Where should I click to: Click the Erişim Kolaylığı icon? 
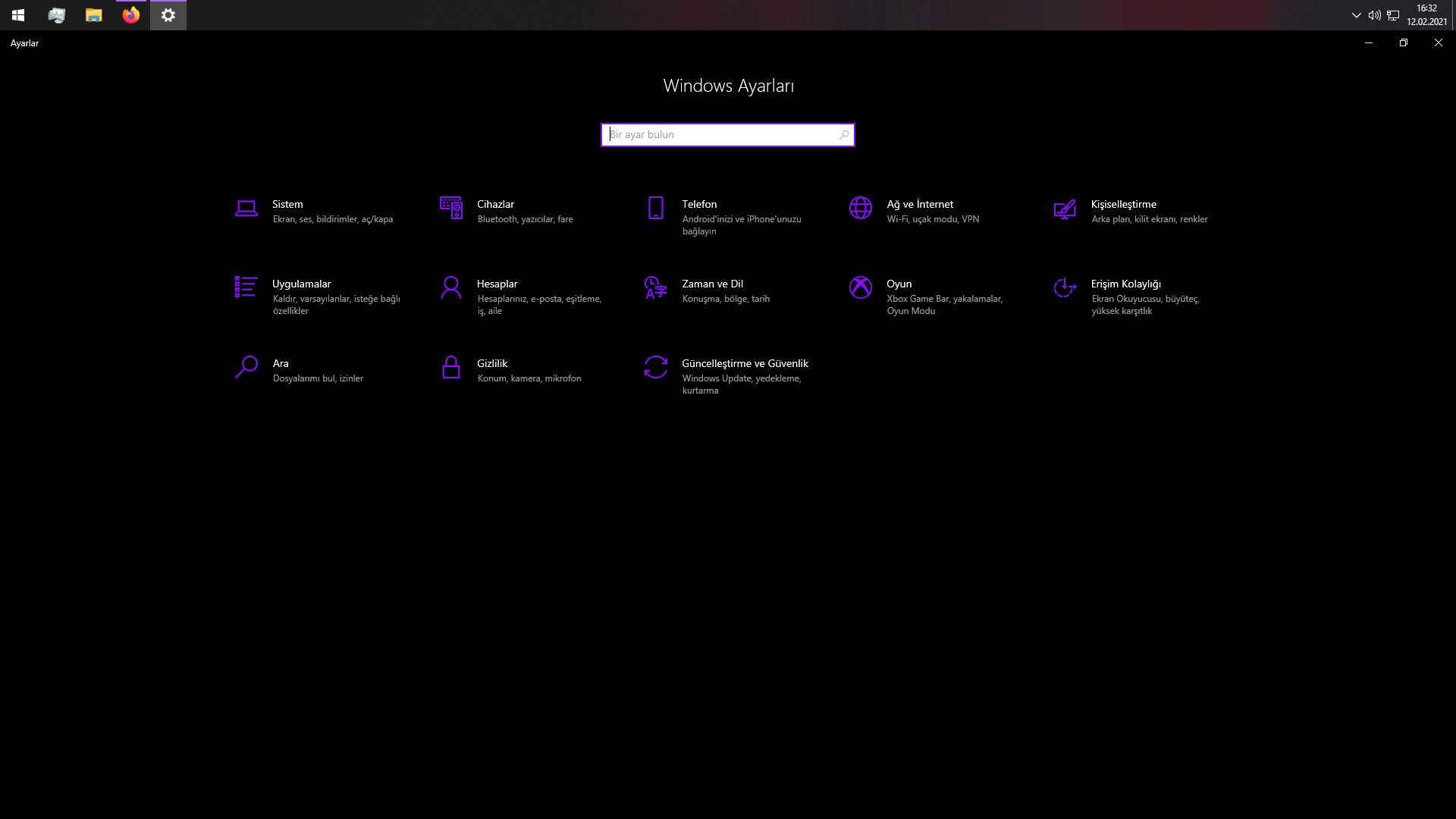pos(1065,287)
